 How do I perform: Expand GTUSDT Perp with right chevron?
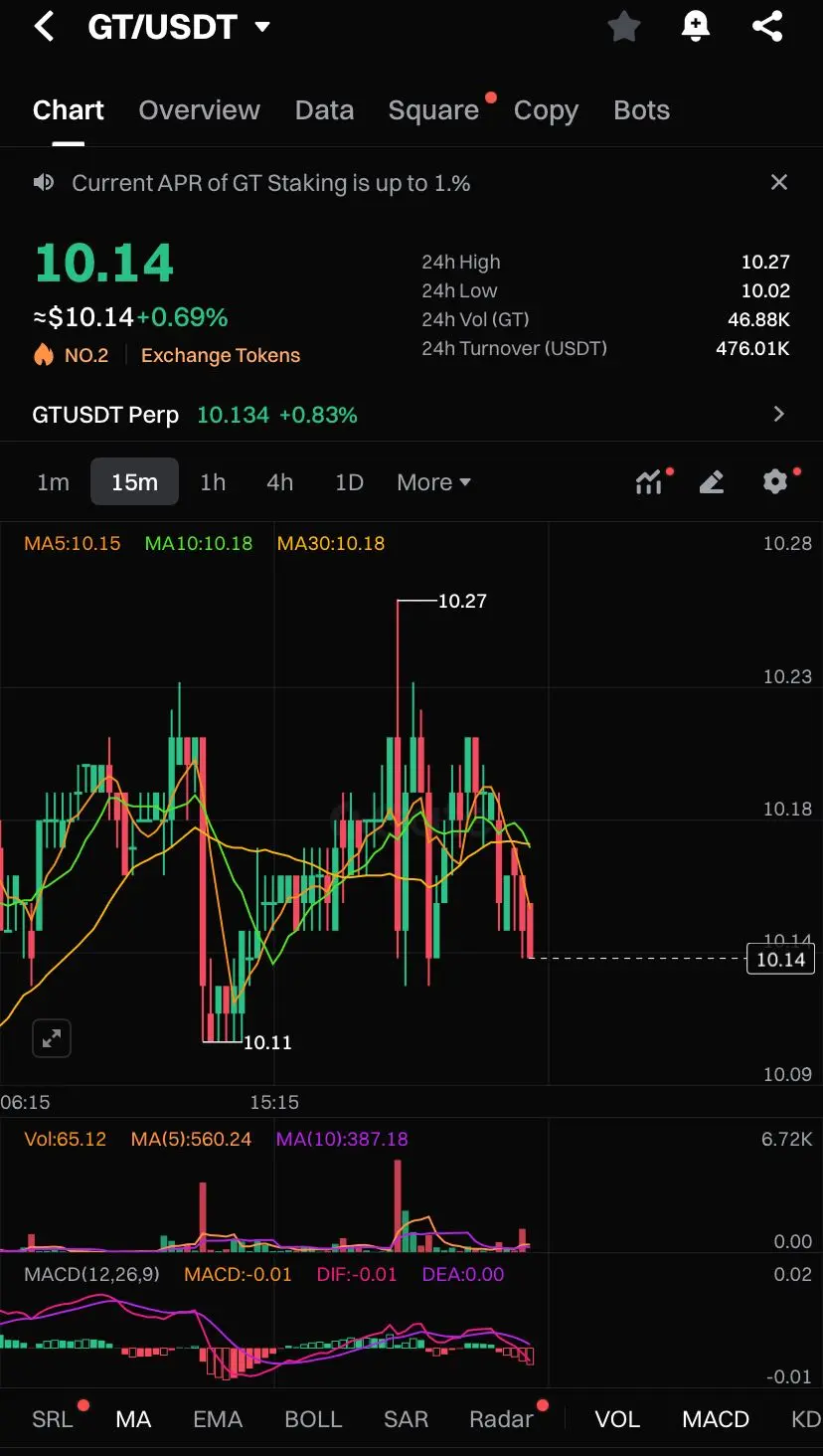[x=779, y=415]
